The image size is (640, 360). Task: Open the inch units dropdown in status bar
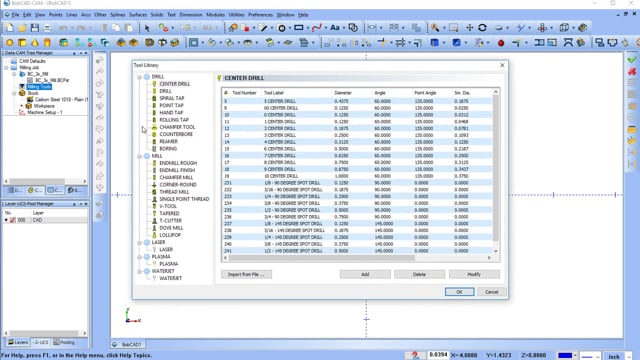(629, 356)
